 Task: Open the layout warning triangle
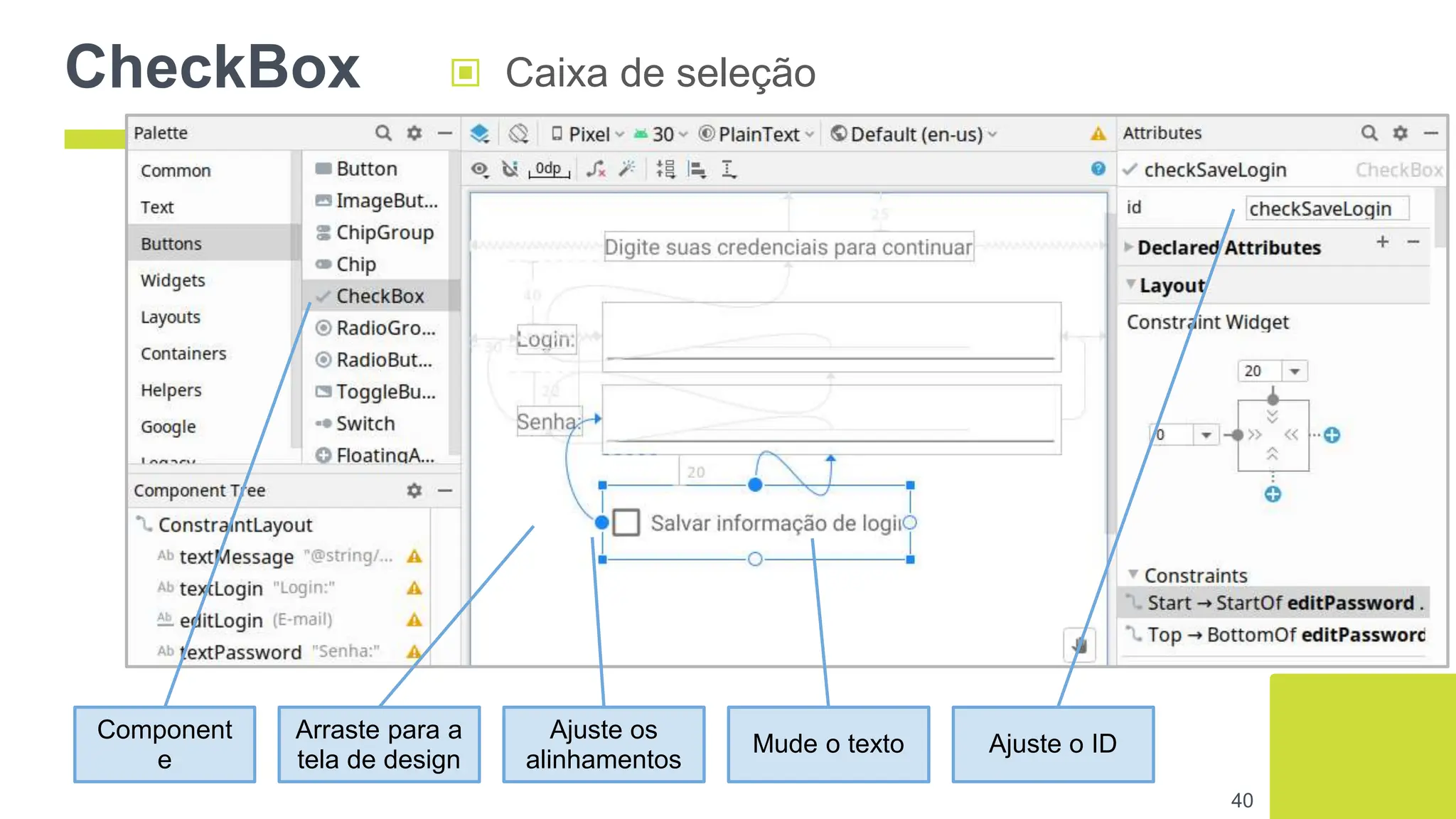point(1098,134)
